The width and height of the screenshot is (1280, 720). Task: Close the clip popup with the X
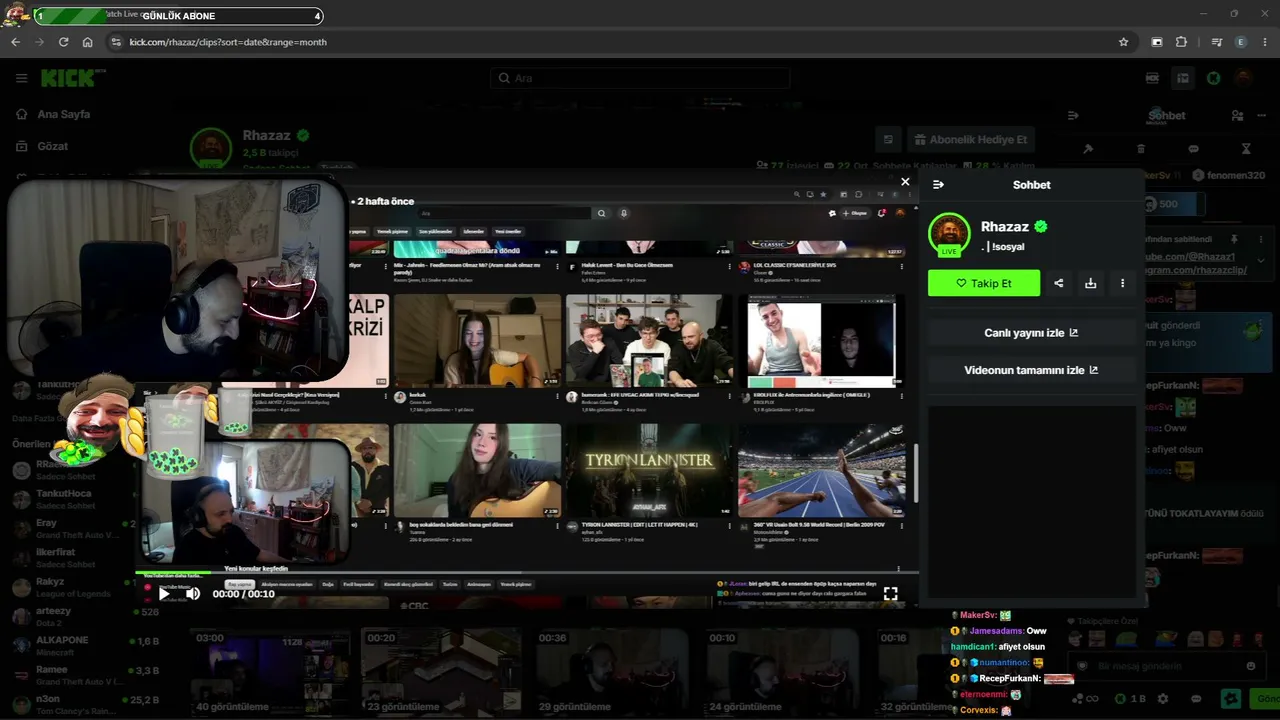pos(905,182)
